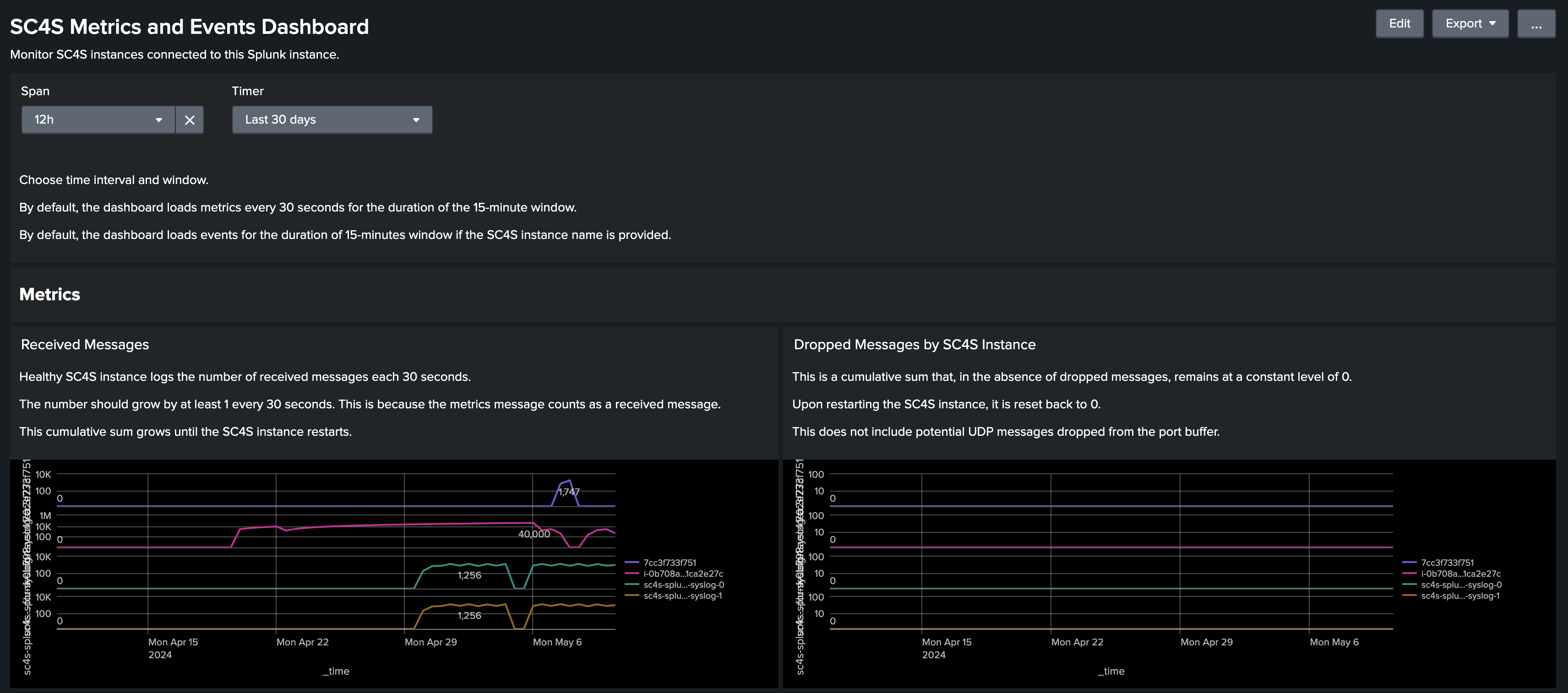Click the X to clear the Span filter
This screenshot has height=693, width=1568.
point(189,119)
